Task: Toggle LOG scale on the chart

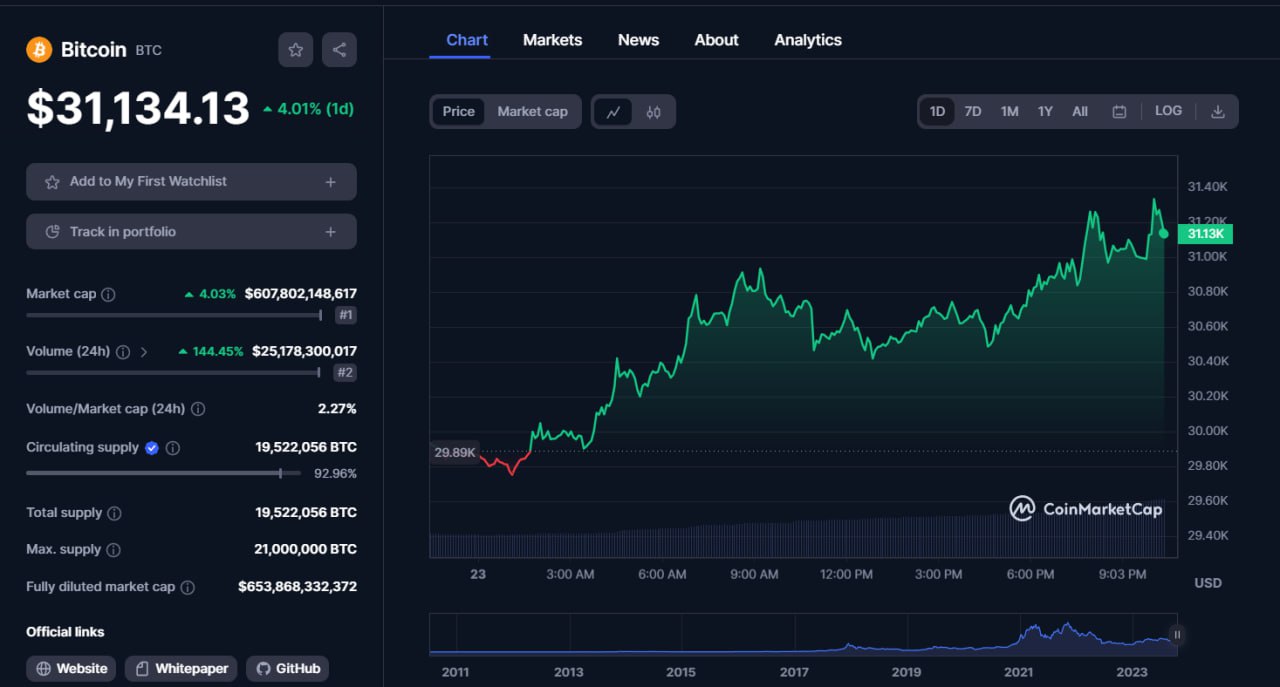Action: (x=1168, y=111)
